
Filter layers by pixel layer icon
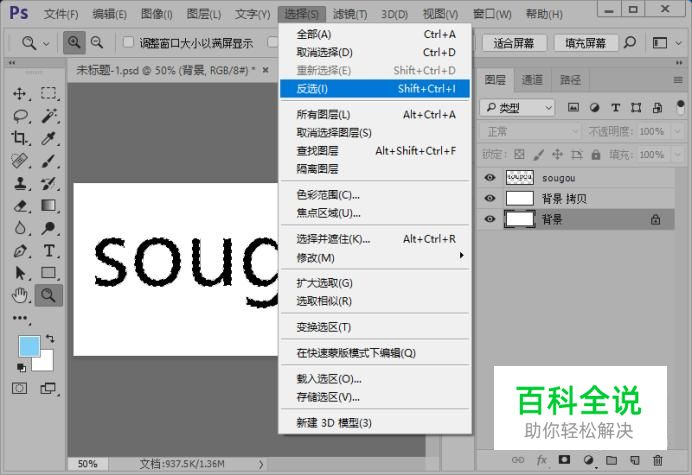(573, 107)
